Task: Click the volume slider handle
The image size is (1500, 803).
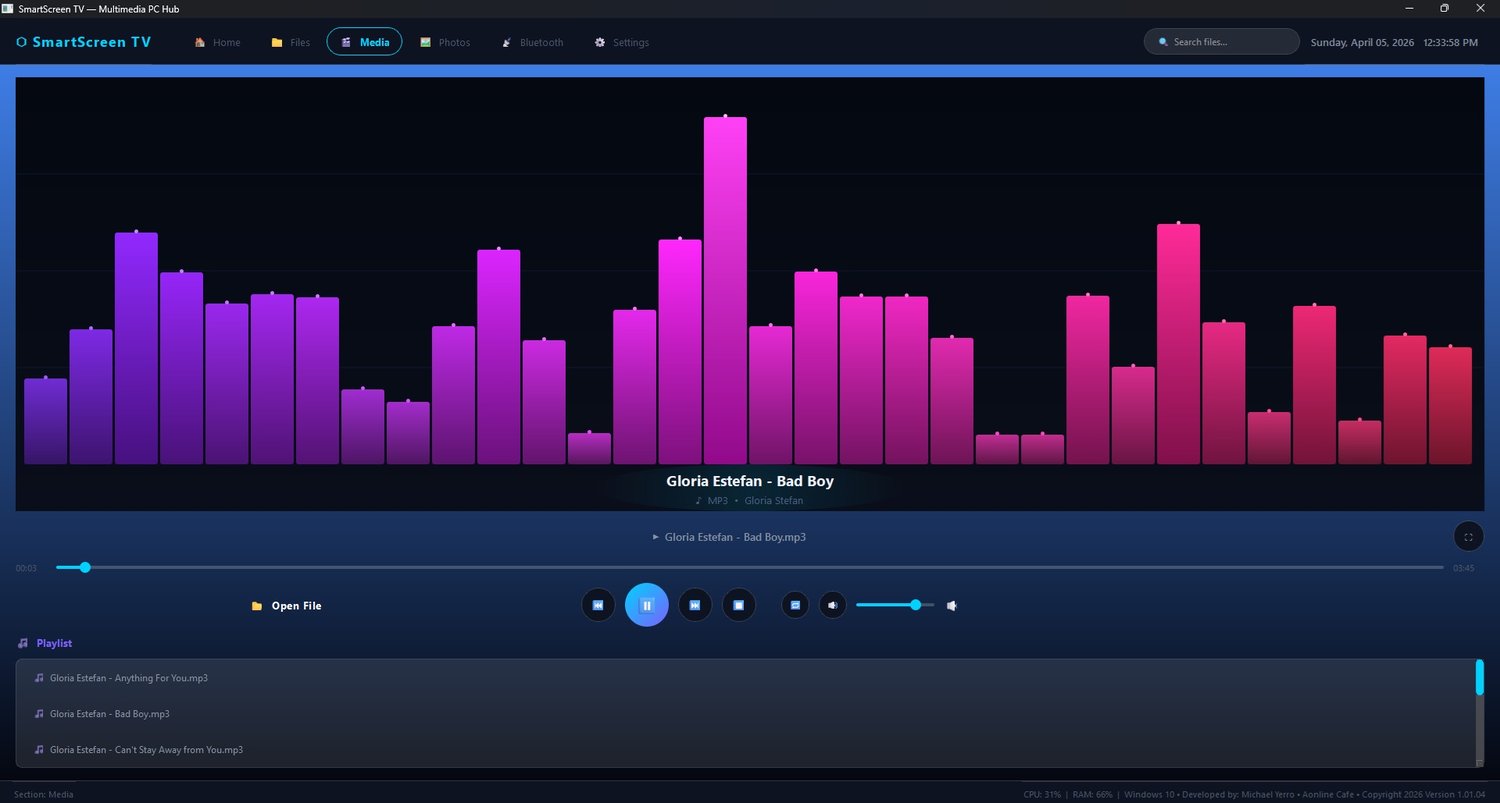Action: 915,605
